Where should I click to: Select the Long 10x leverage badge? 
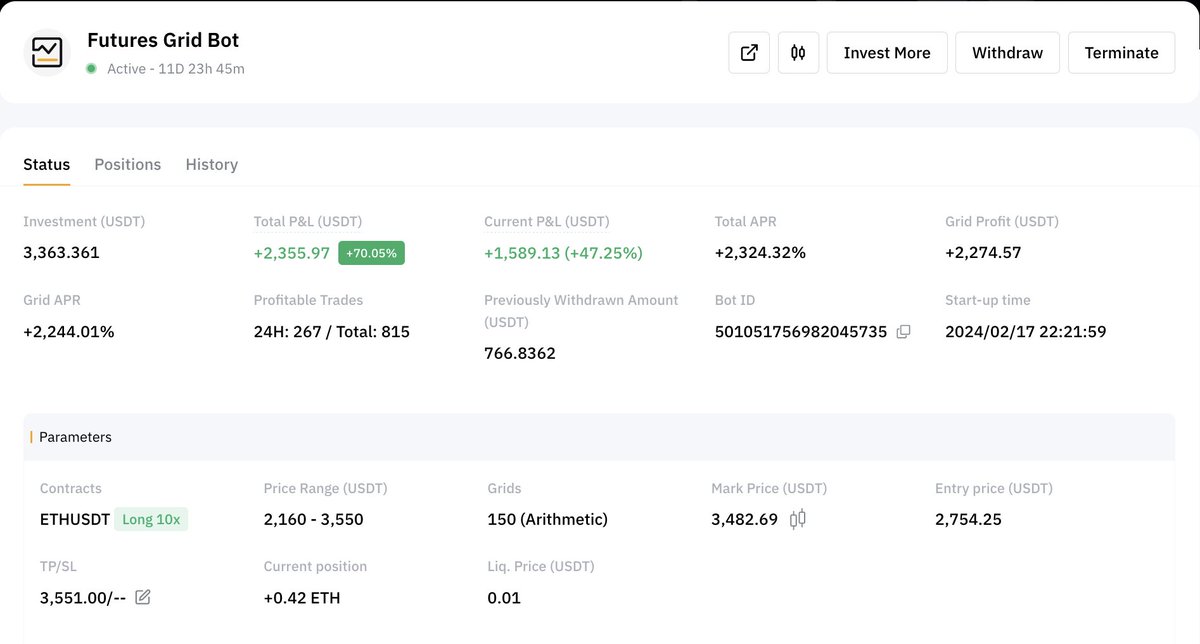(x=151, y=520)
